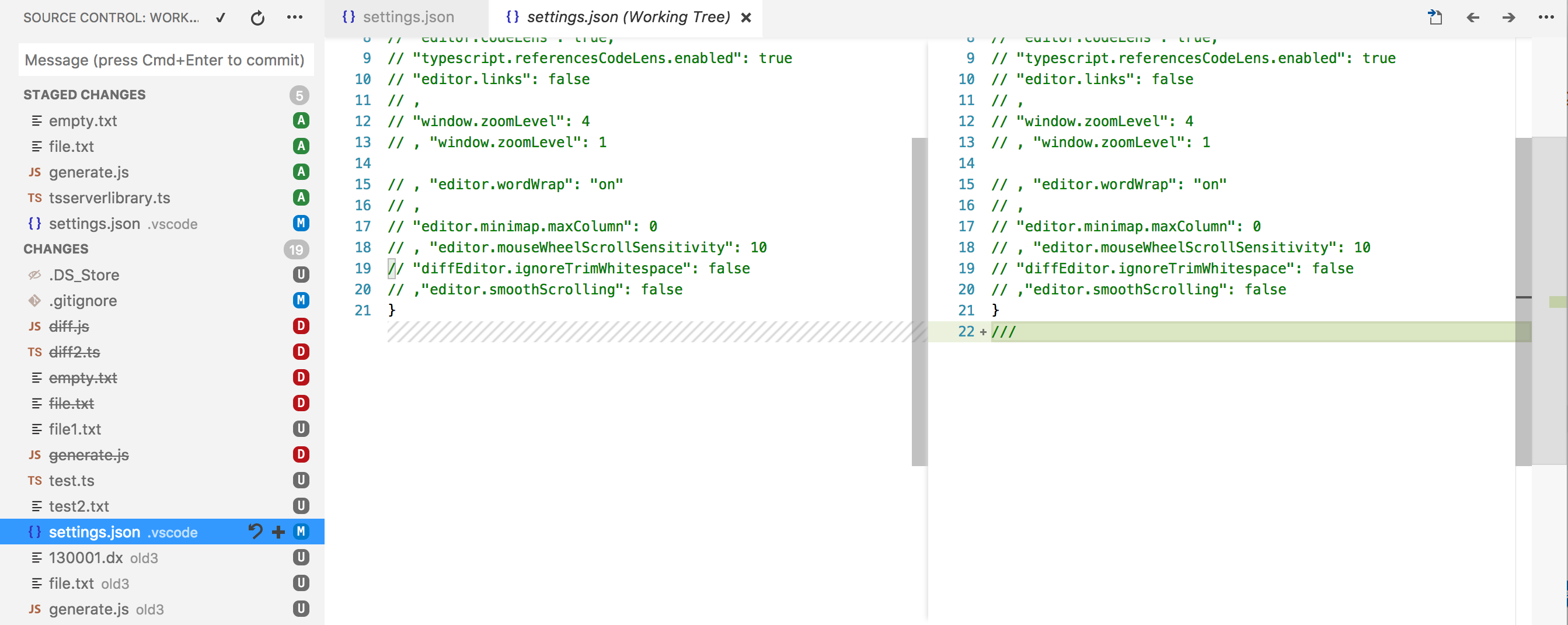Open More Actions menu in Source Control
Viewport: 1568px width, 625px height.
[295, 18]
